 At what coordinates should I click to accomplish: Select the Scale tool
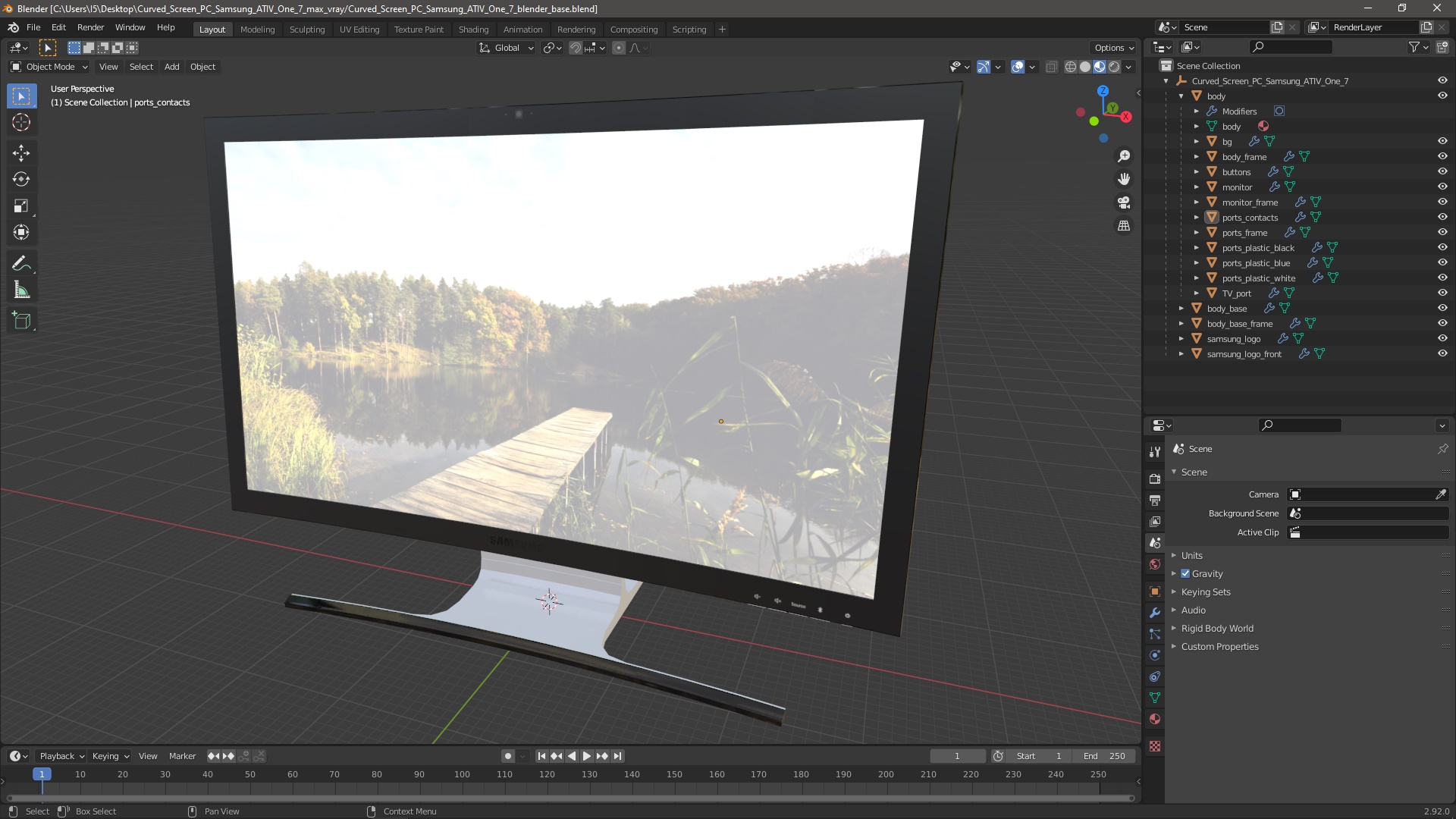pyautogui.click(x=21, y=206)
